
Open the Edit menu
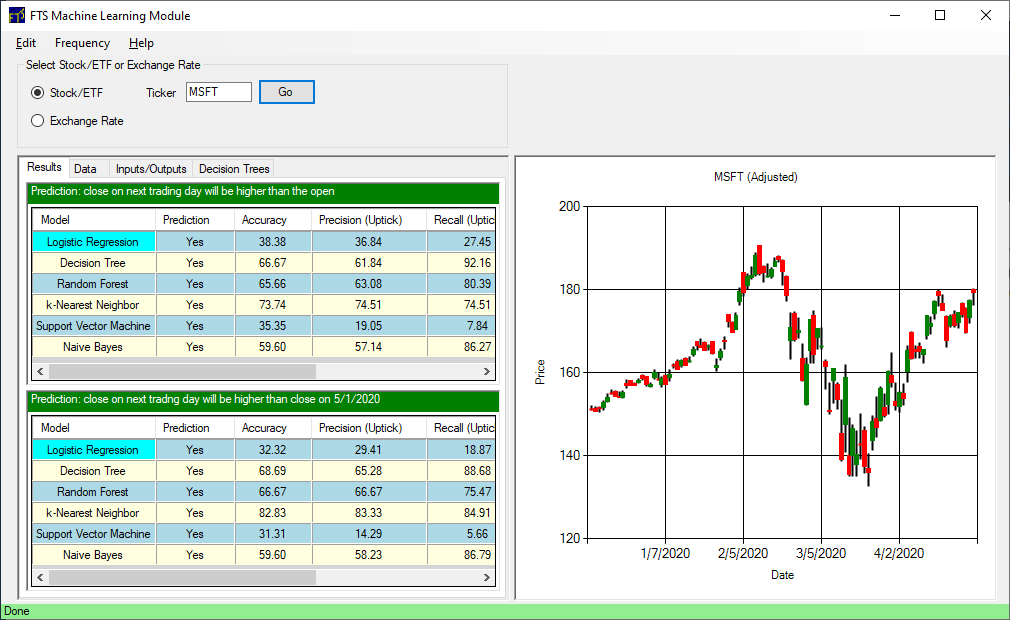[26, 43]
